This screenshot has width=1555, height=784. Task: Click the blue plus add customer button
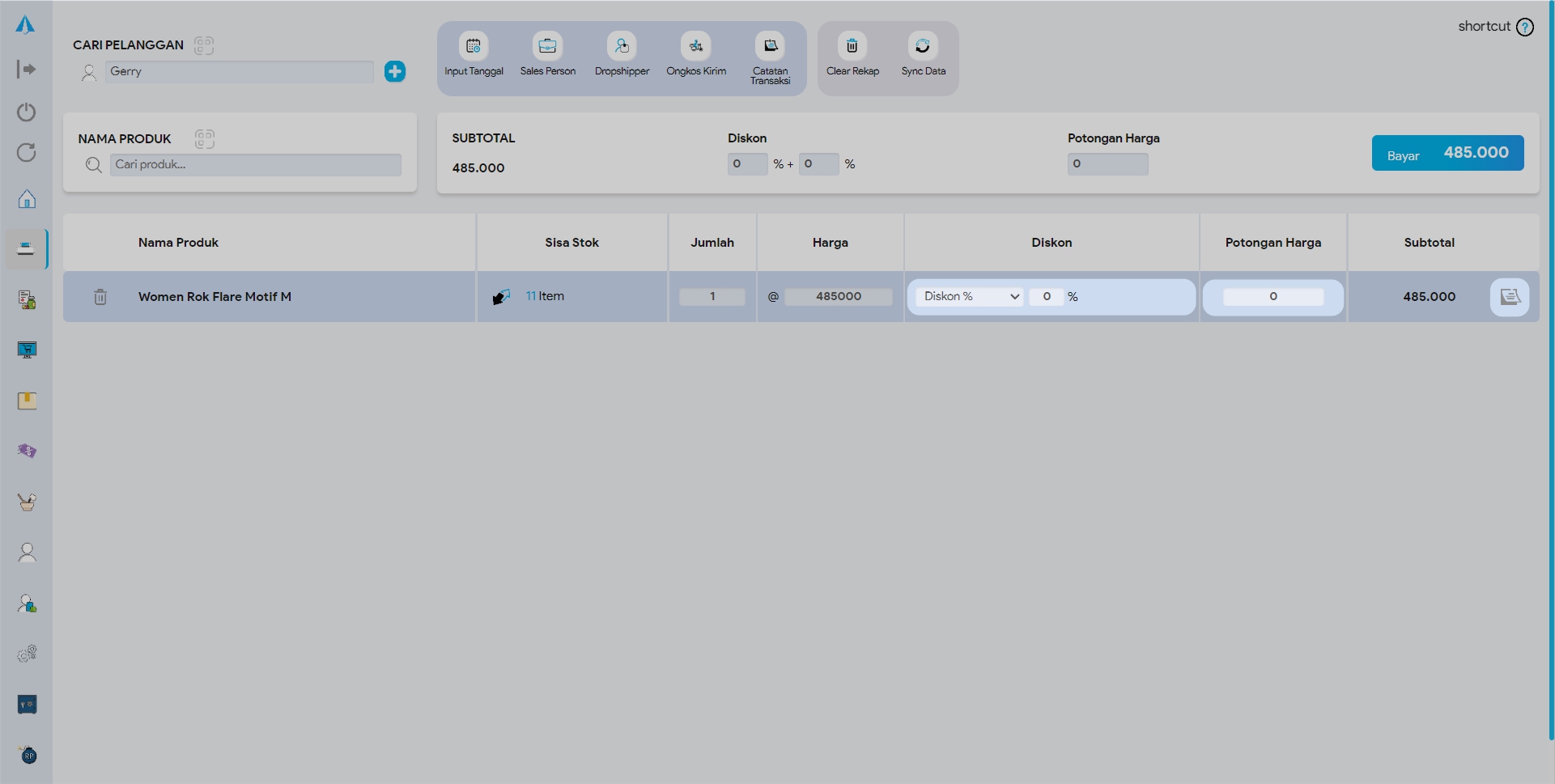click(x=395, y=71)
